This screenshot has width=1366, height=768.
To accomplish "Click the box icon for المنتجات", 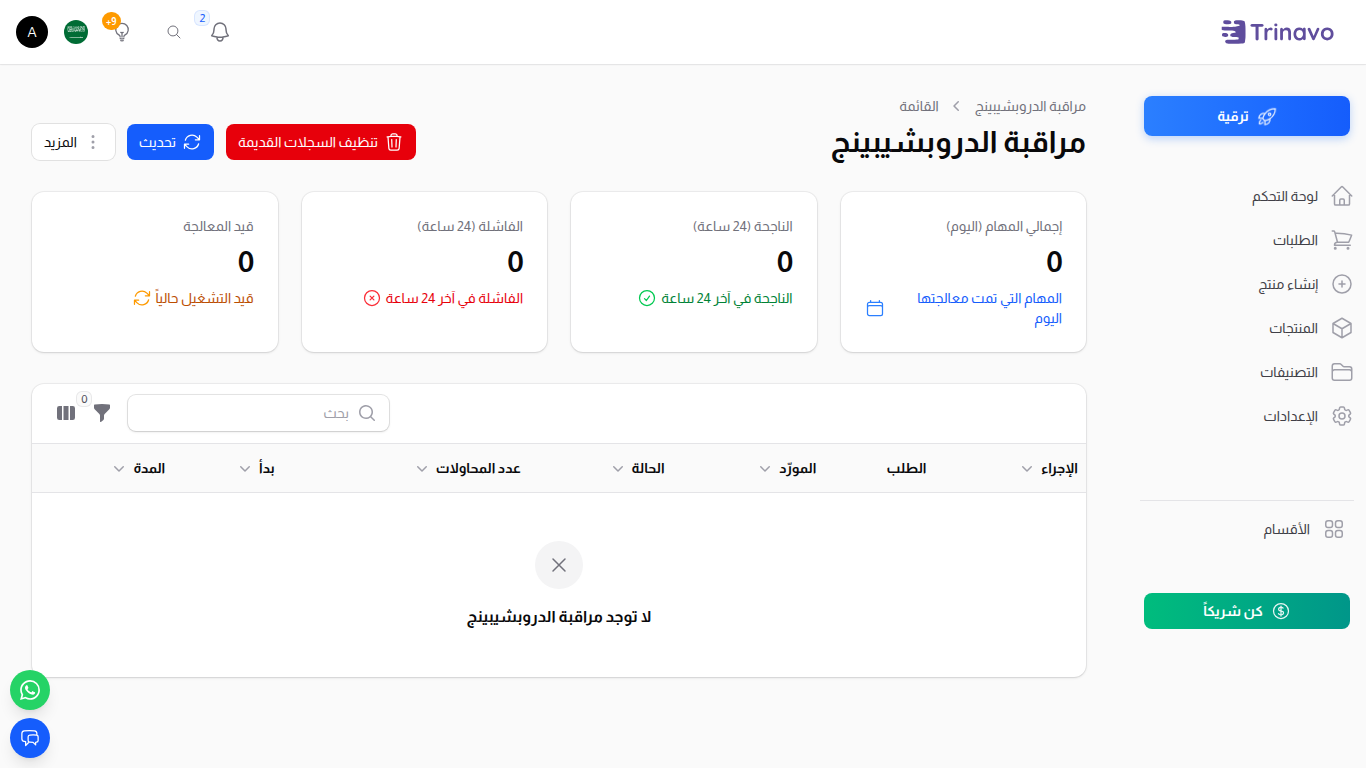I will [x=1342, y=328].
